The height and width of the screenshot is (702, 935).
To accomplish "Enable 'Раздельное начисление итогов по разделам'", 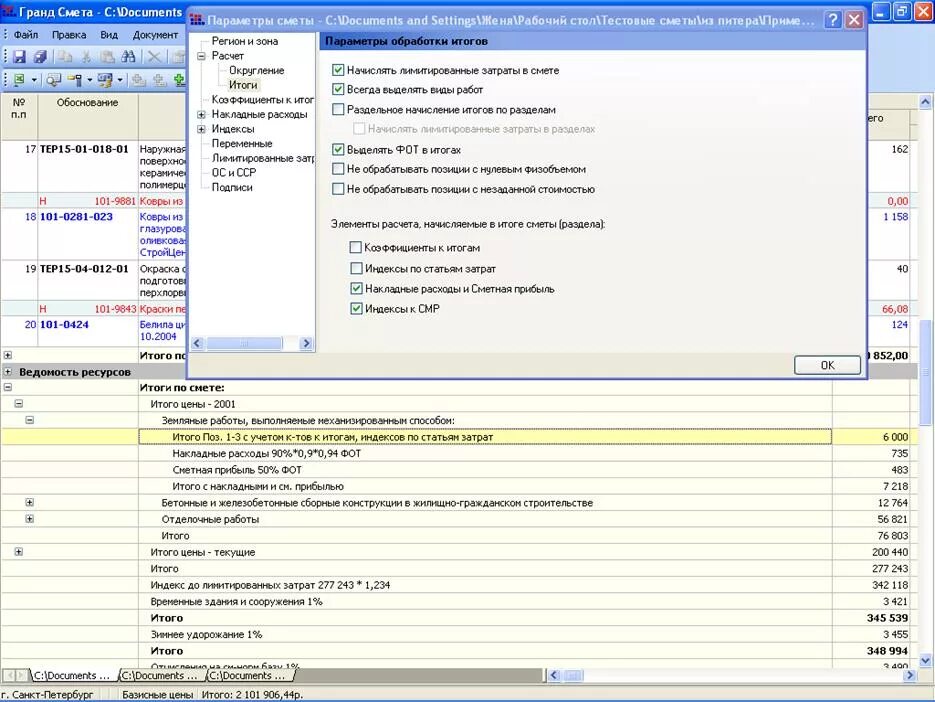I will click(x=338, y=109).
